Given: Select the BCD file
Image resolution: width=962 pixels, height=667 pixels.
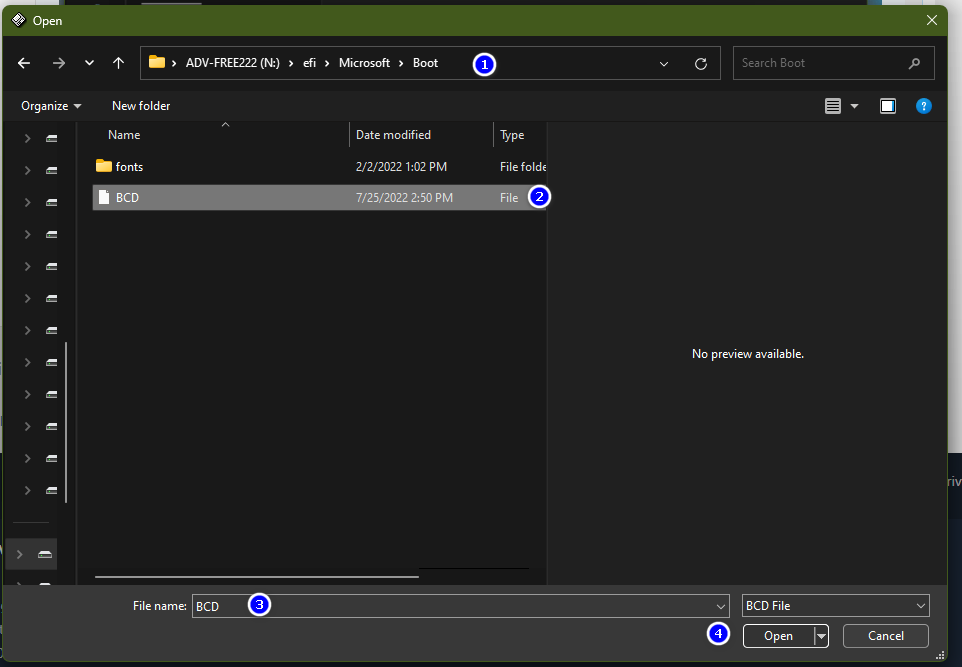Looking at the screenshot, I should pyautogui.click(x=320, y=197).
